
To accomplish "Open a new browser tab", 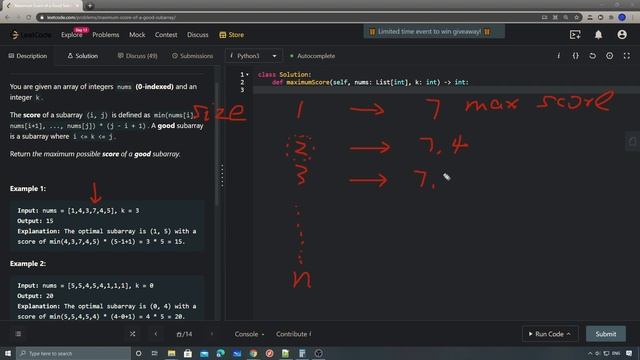I will (90, 6).
